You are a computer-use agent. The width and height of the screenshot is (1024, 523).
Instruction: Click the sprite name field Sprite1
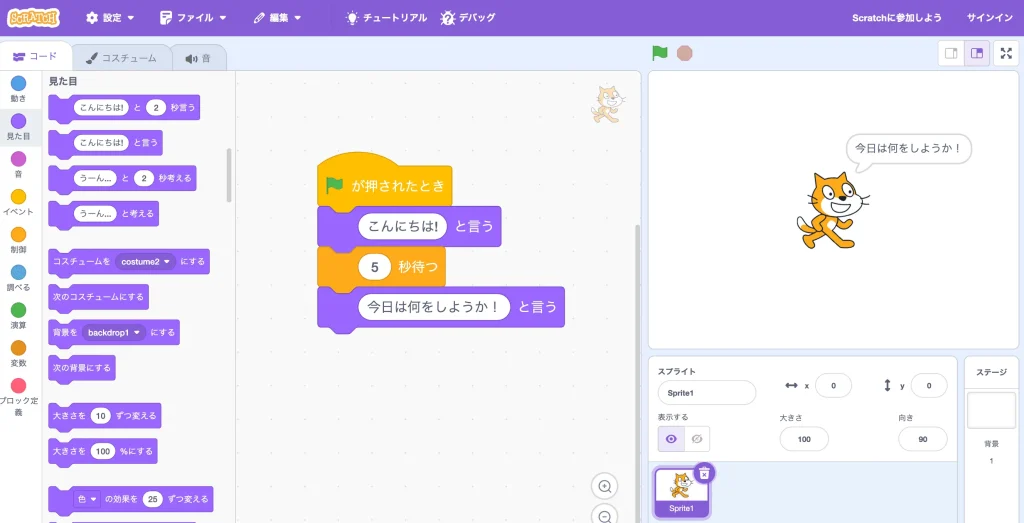pos(707,392)
